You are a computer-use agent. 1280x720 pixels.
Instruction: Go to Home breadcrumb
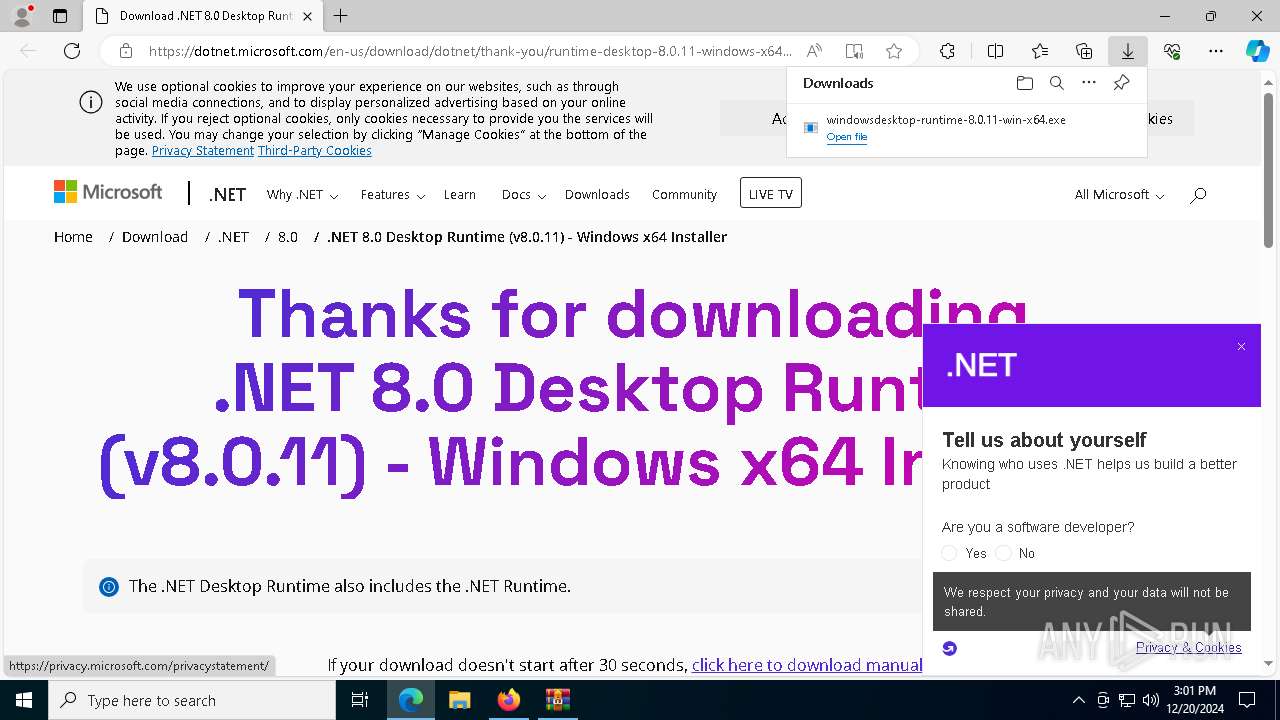(73, 237)
